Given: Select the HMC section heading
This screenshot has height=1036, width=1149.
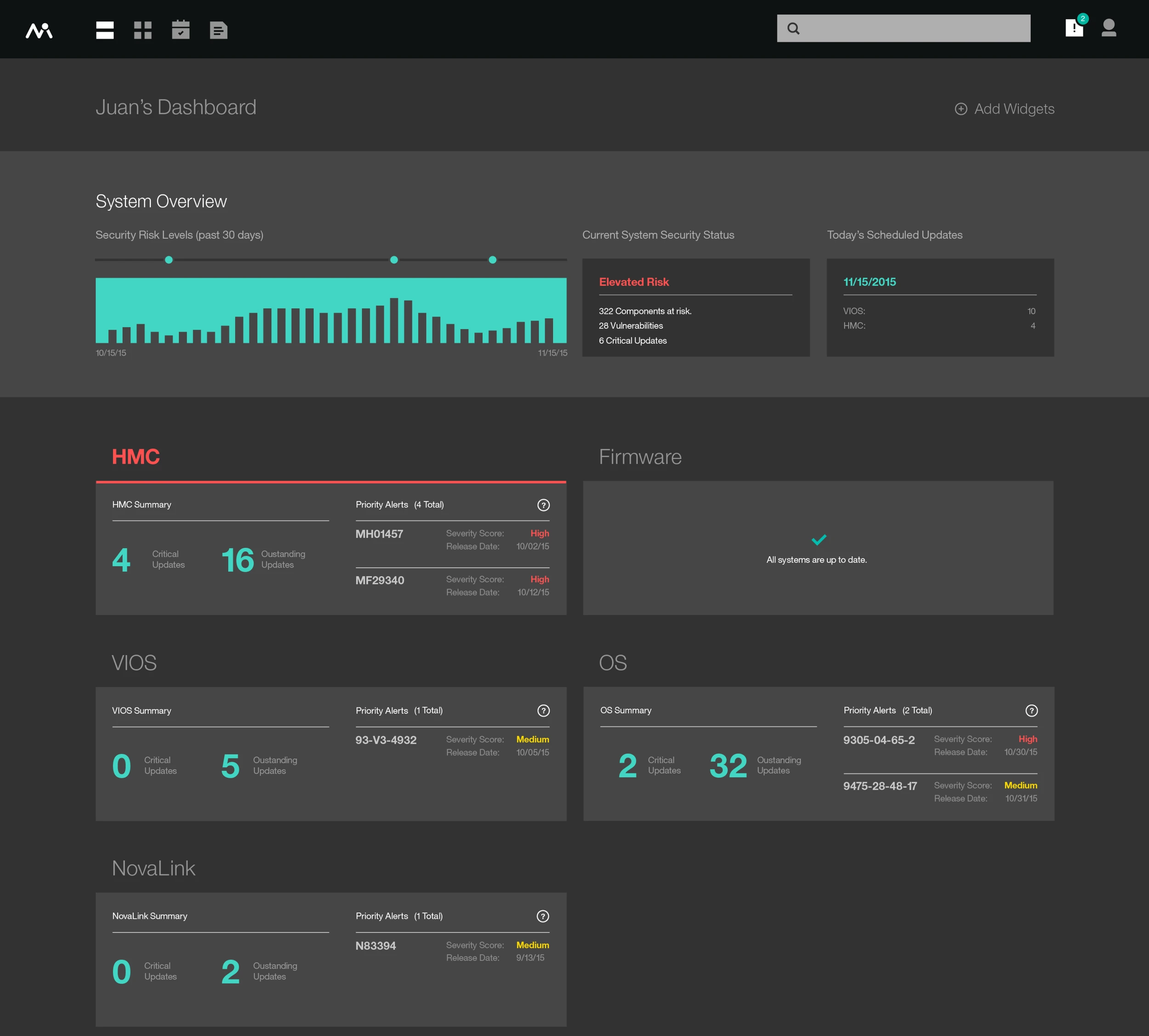Looking at the screenshot, I should pos(136,456).
